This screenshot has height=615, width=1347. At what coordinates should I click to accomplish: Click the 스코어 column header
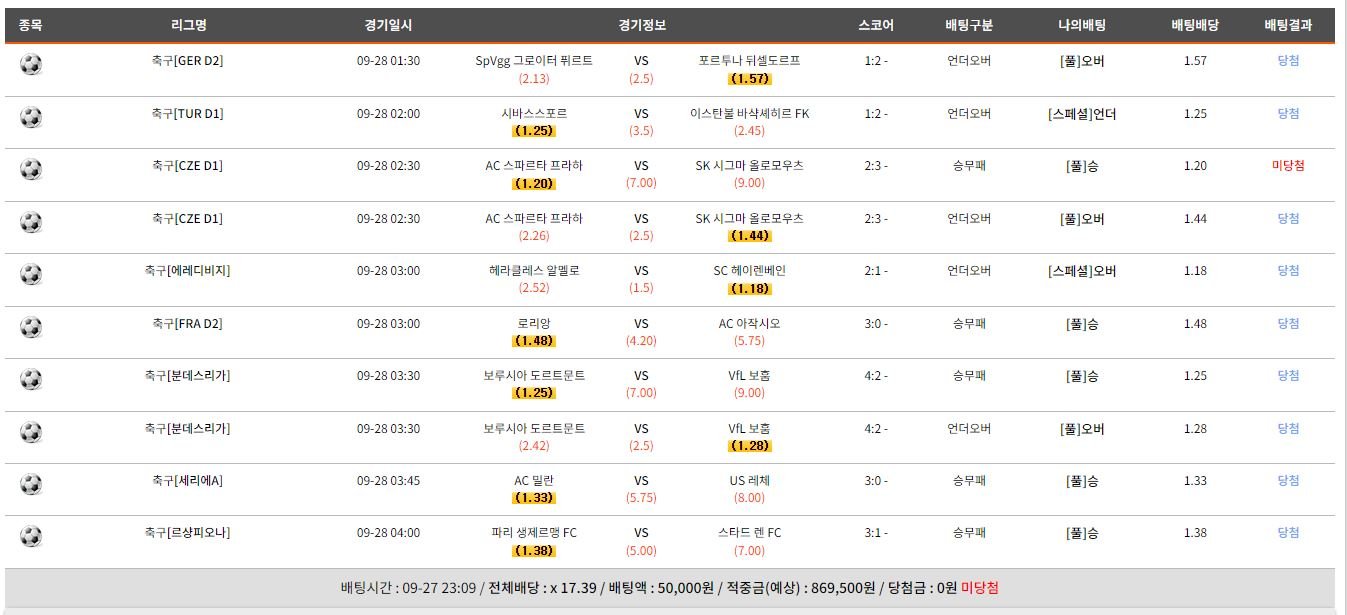click(876, 26)
